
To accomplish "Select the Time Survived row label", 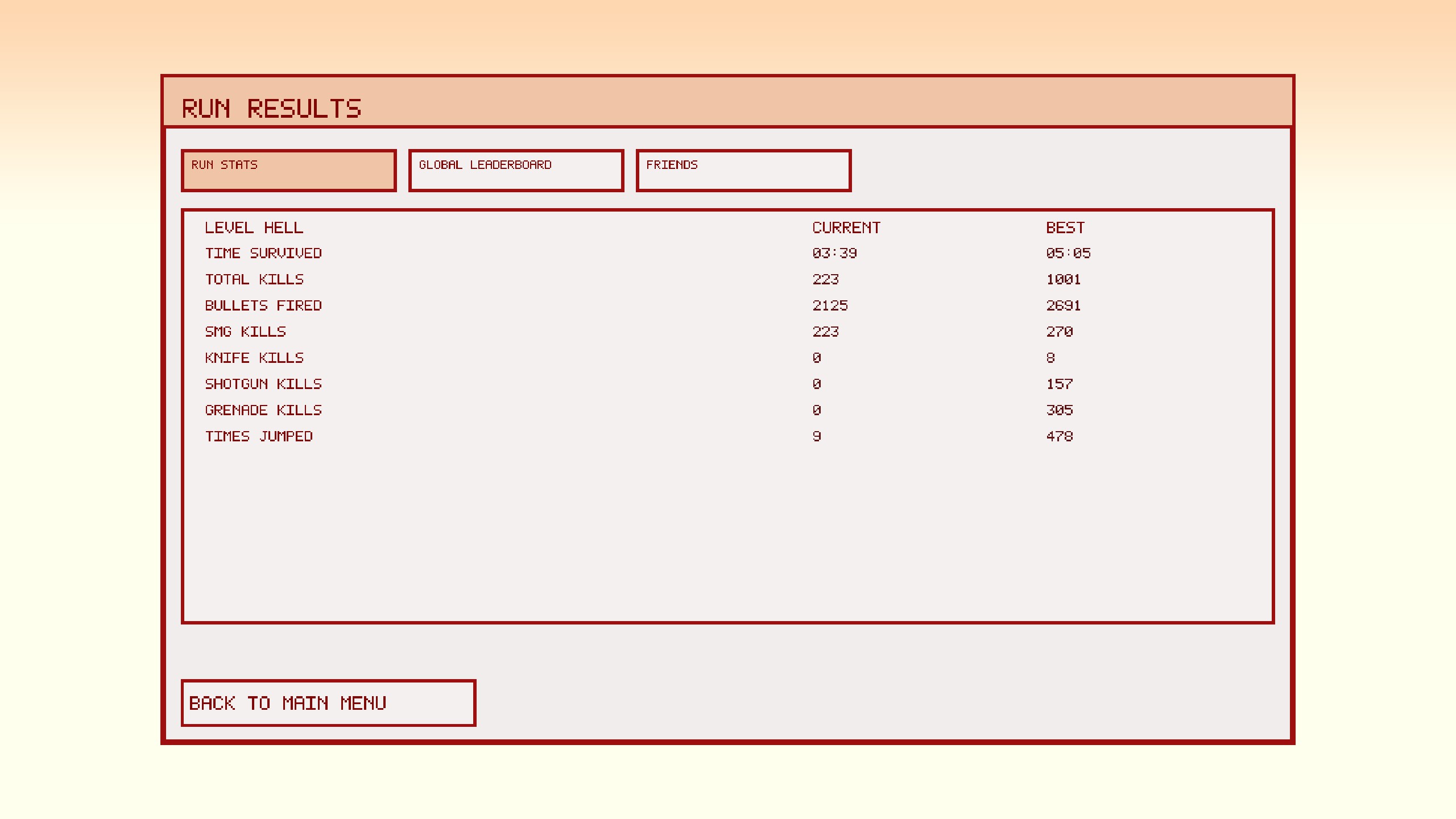I will pos(263,254).
